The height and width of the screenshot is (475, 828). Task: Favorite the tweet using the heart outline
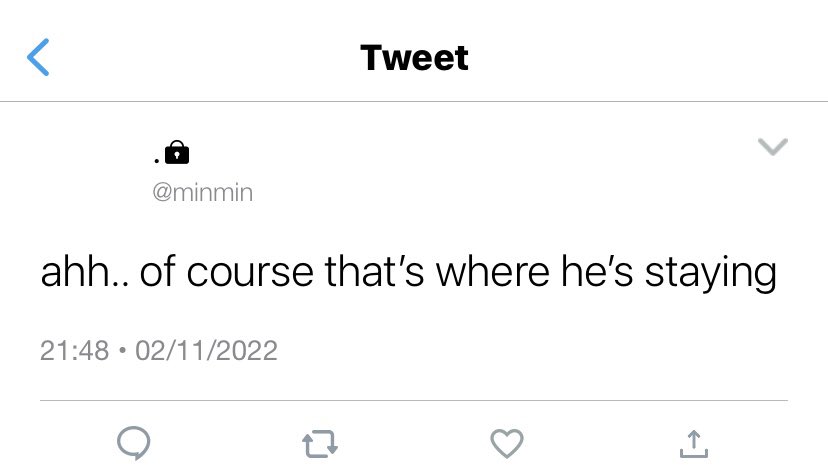(507, 443)
